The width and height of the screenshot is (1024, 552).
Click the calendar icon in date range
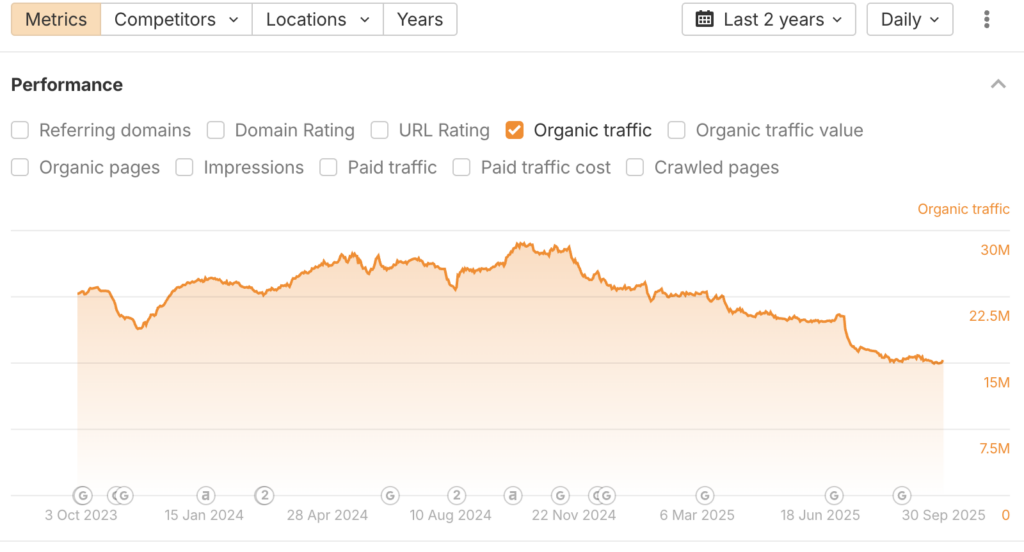704,19
